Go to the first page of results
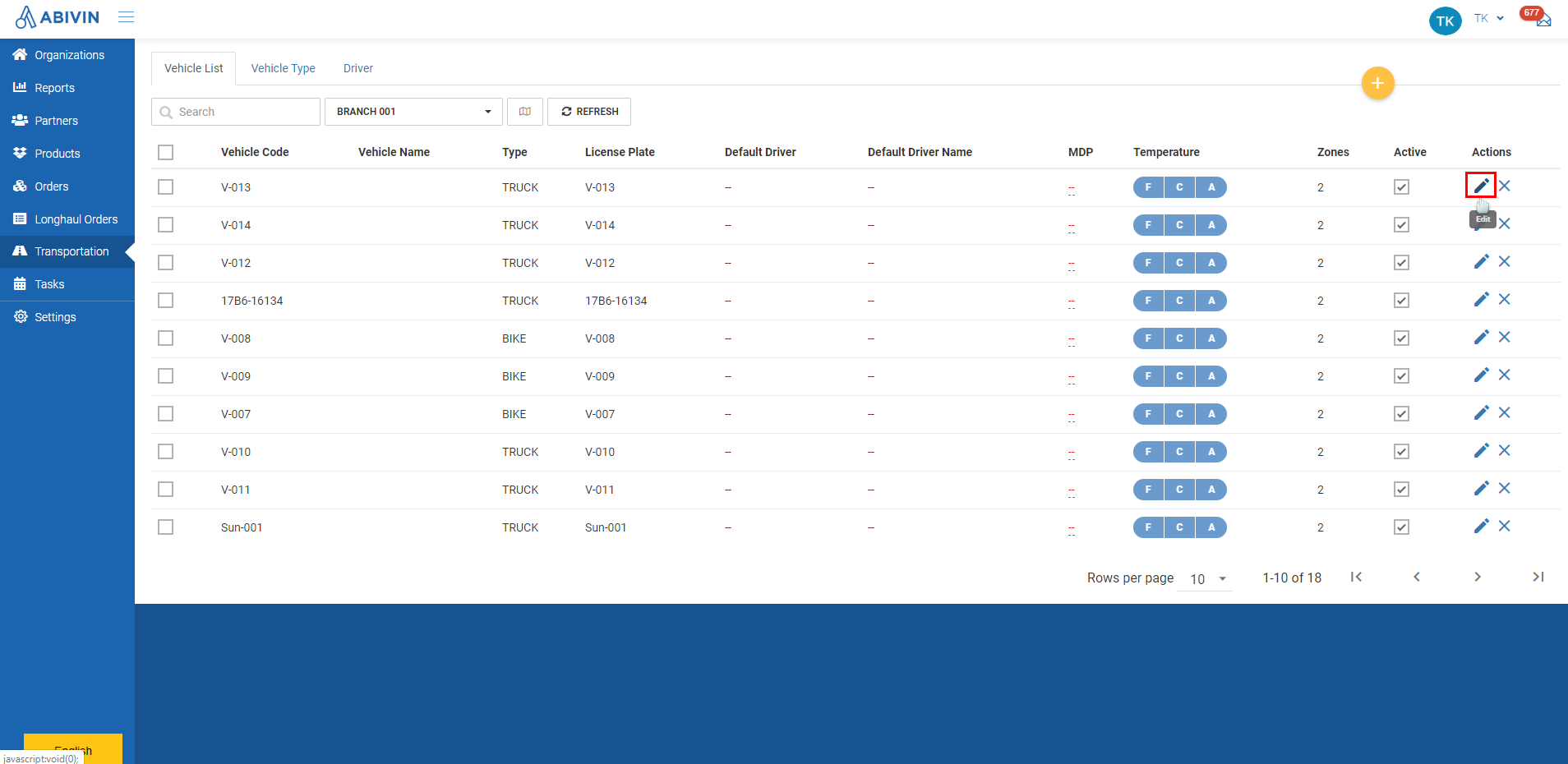This screenshot has width=1568, height=764. (1356, 577)
